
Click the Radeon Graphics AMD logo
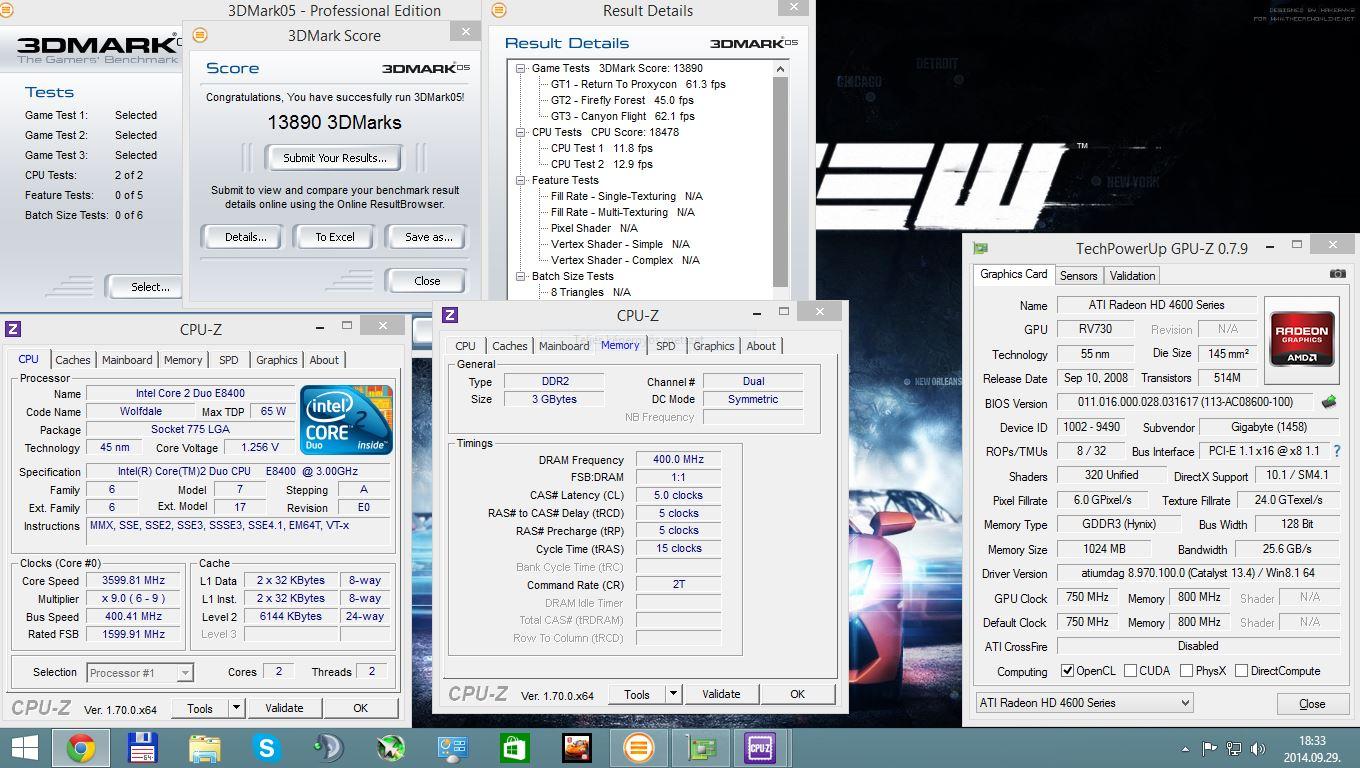(1301, 340)
